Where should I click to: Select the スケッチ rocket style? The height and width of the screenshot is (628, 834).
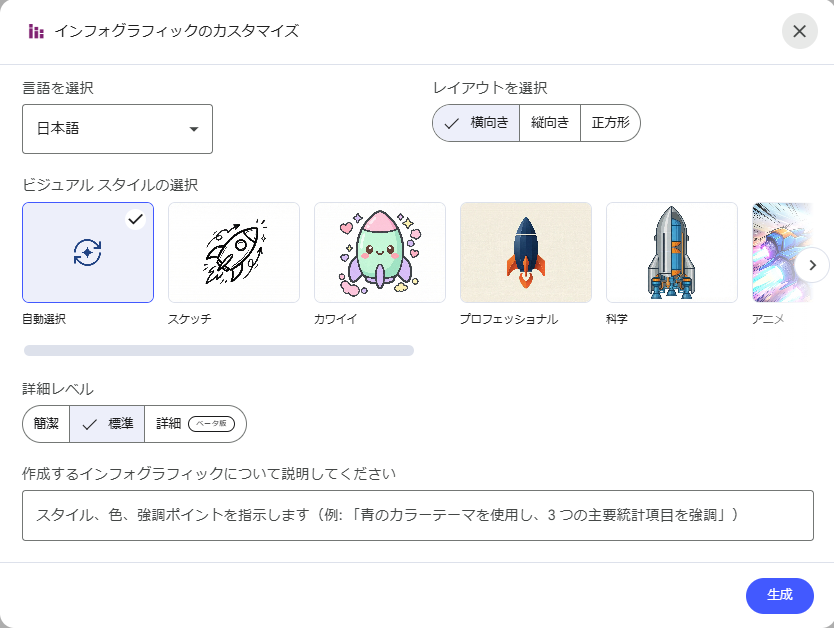[234, 252]
